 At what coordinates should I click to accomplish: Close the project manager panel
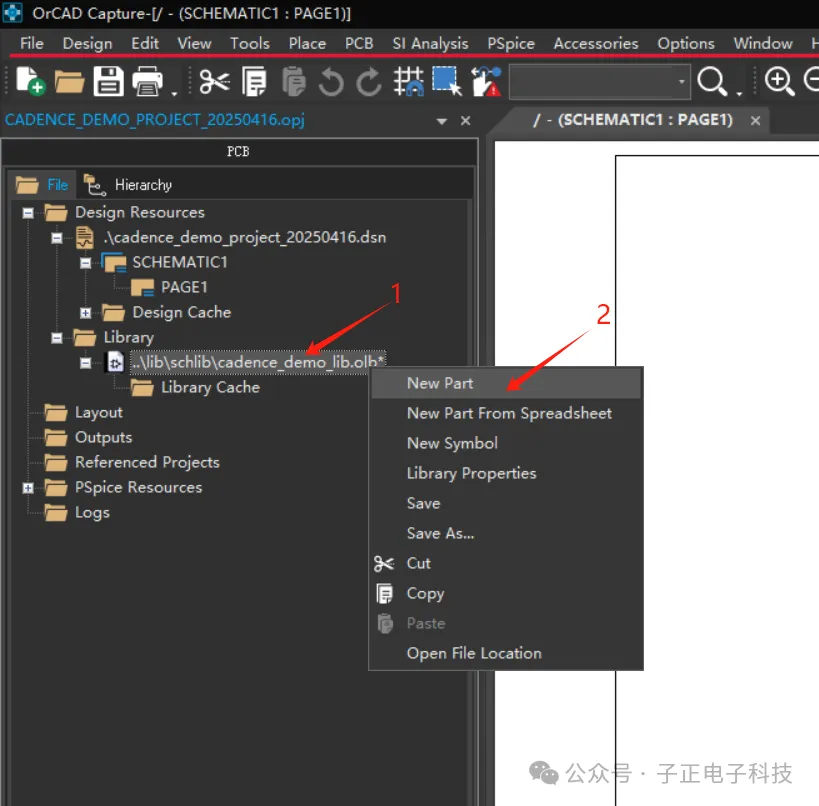[x=465, y=121]
